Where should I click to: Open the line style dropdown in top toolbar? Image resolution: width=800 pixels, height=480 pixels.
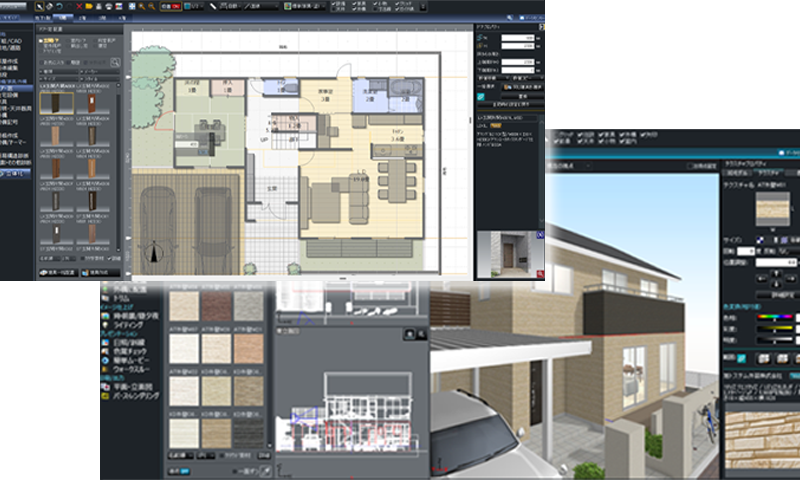click(258, 6)
